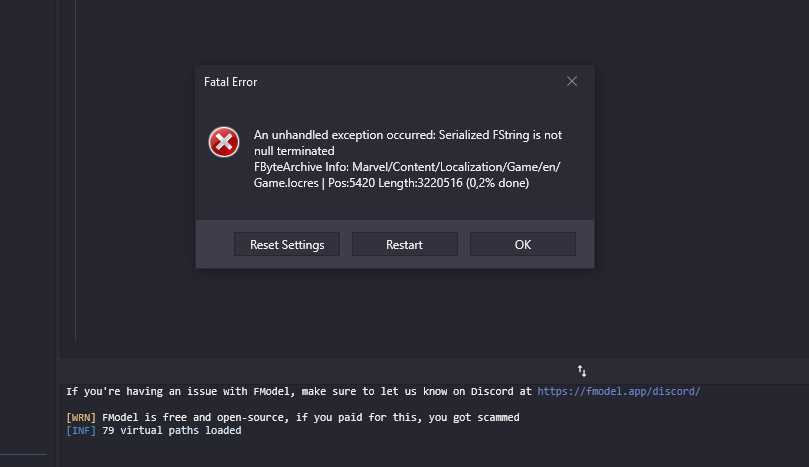Screen dimensions: 809x467
Task: Click the red error cross icon
Action: (224, 142)
